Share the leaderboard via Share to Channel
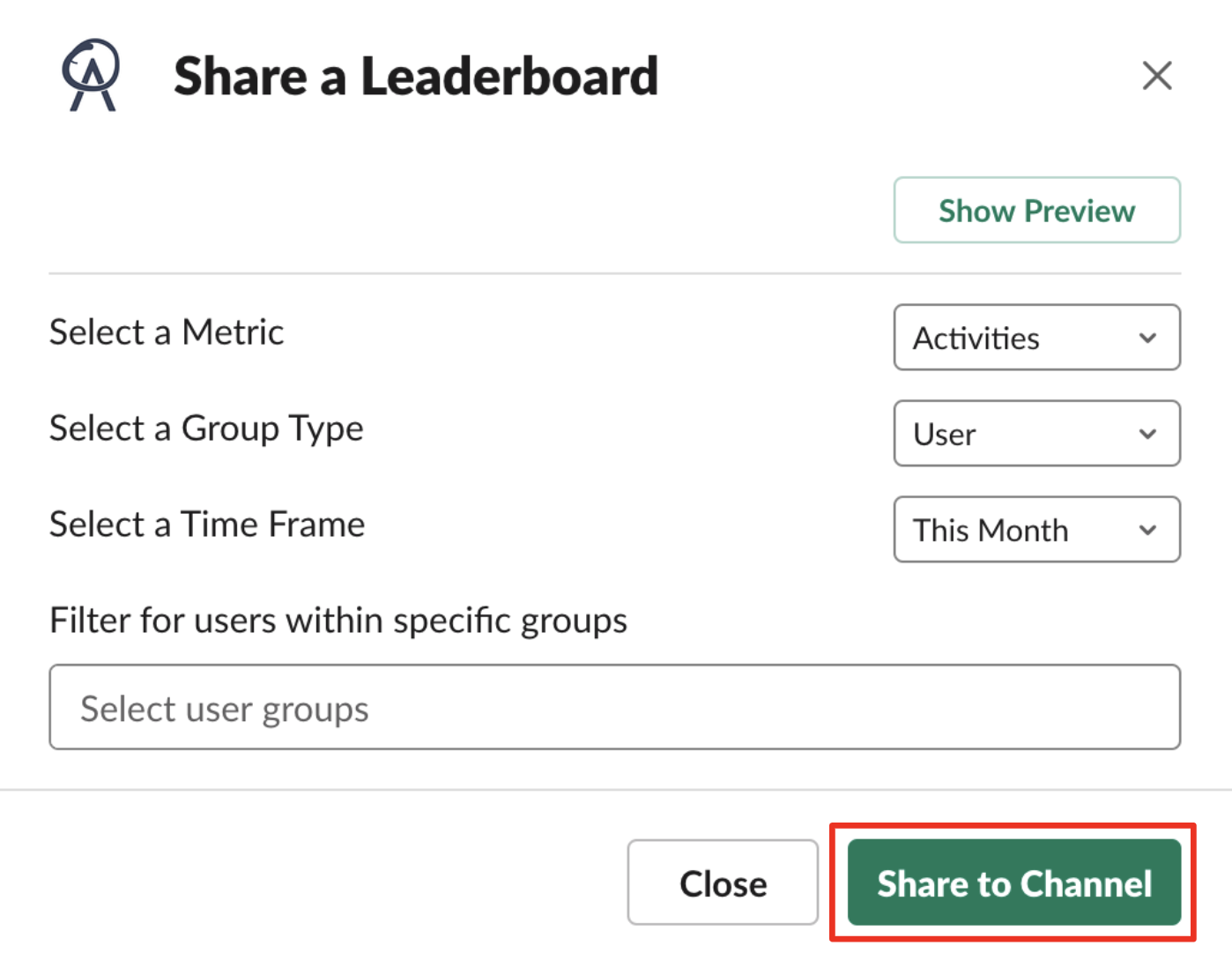 [x=1013, y=882]
